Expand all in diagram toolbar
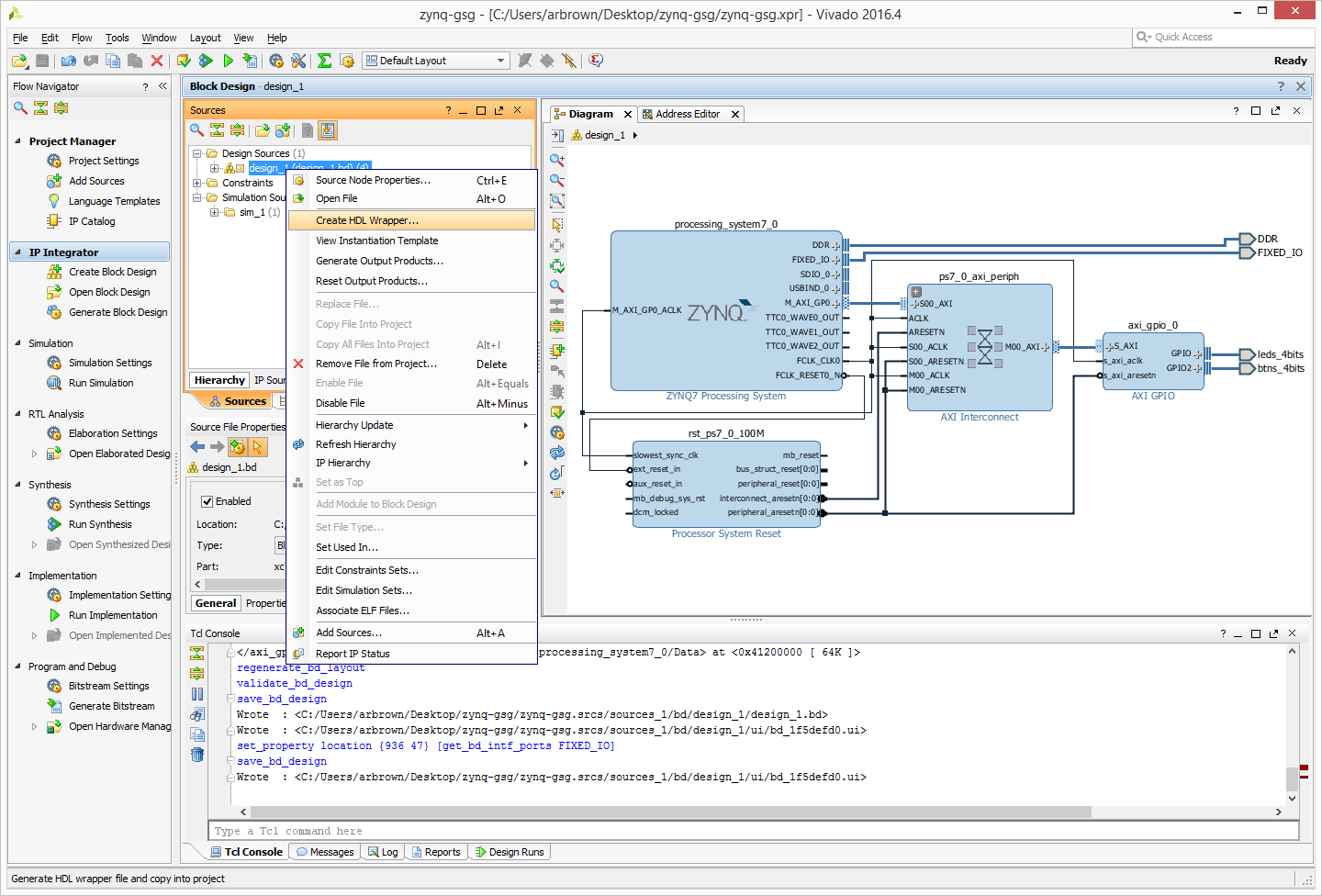The width and height of the screenshot is (1322, 896). 557,326
